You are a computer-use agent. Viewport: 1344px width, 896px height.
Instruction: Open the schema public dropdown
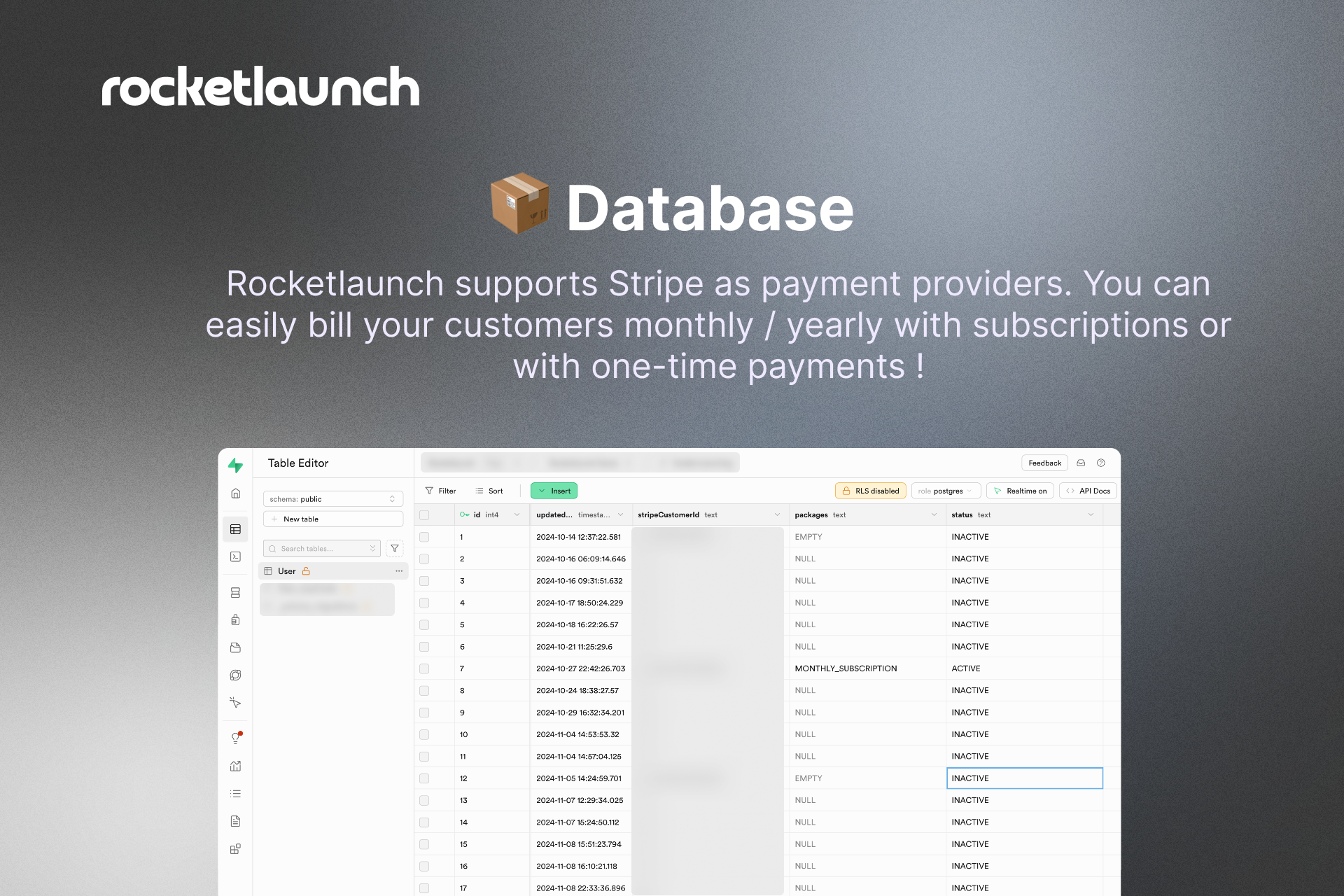[333, 499]
